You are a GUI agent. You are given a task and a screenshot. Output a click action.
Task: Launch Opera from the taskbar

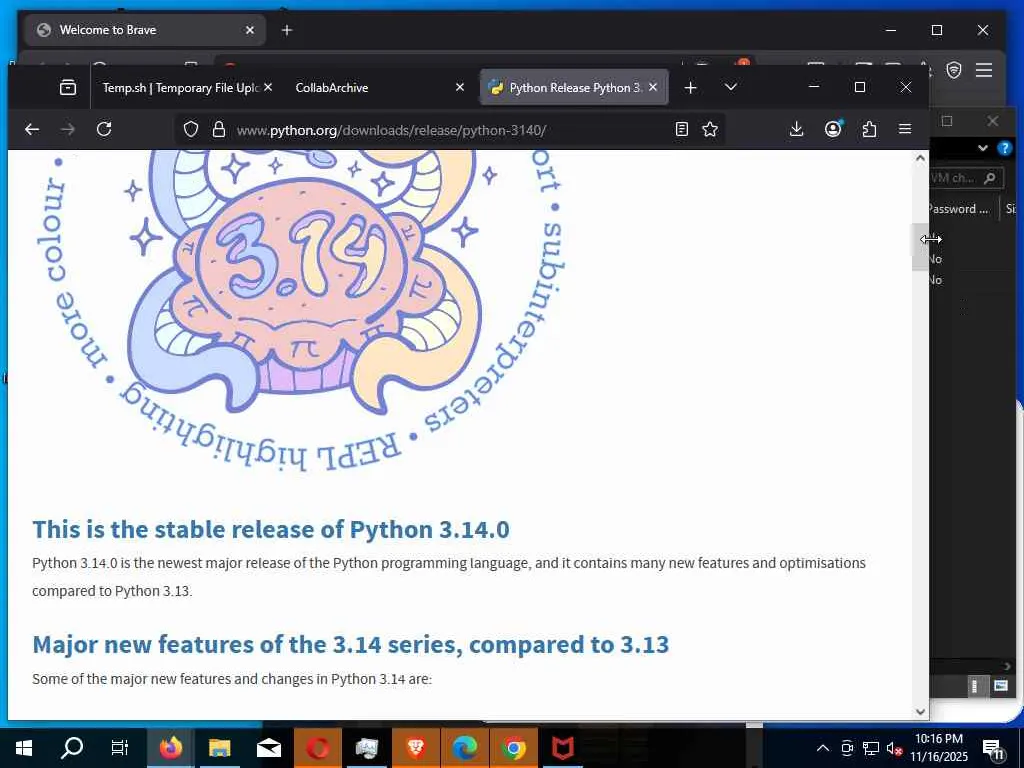(x=317, y=748)
